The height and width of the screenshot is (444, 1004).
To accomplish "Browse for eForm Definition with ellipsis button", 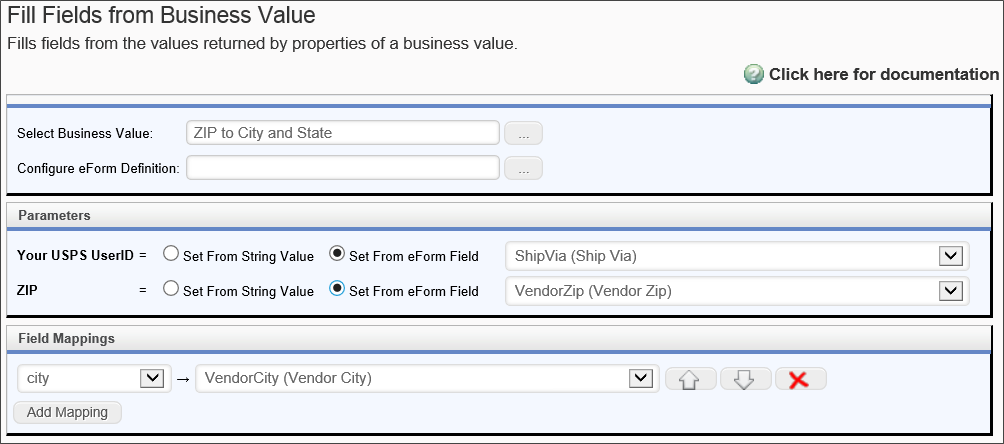I will [x=523, y=168].
